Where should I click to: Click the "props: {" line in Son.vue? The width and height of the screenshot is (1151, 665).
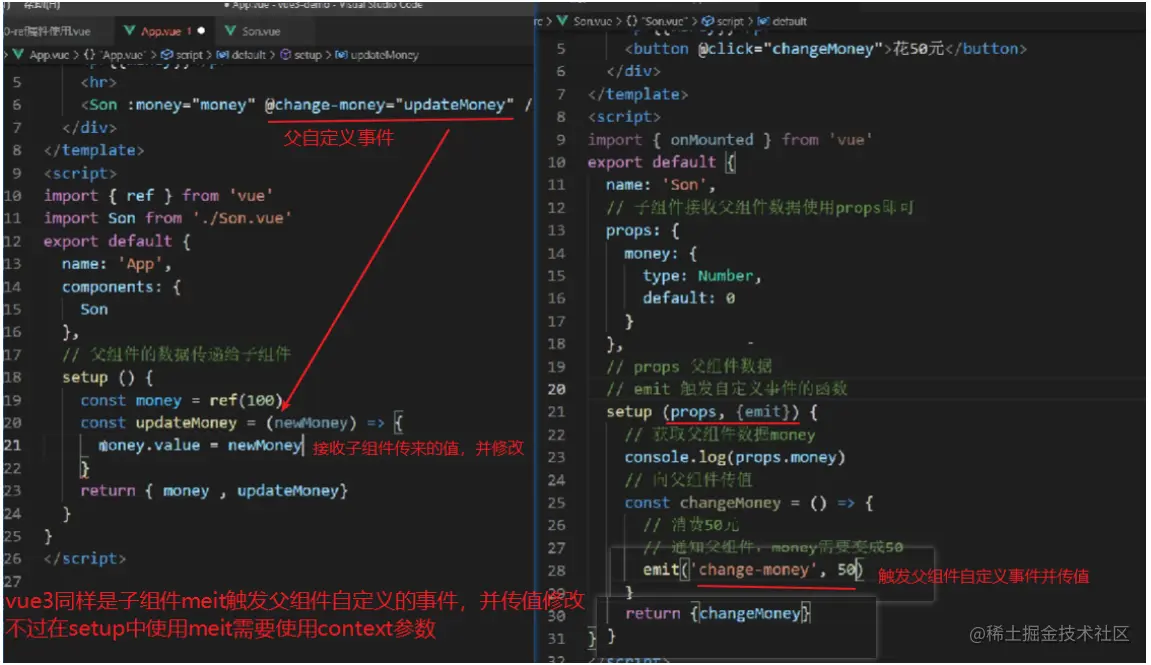tap(642, 230)
